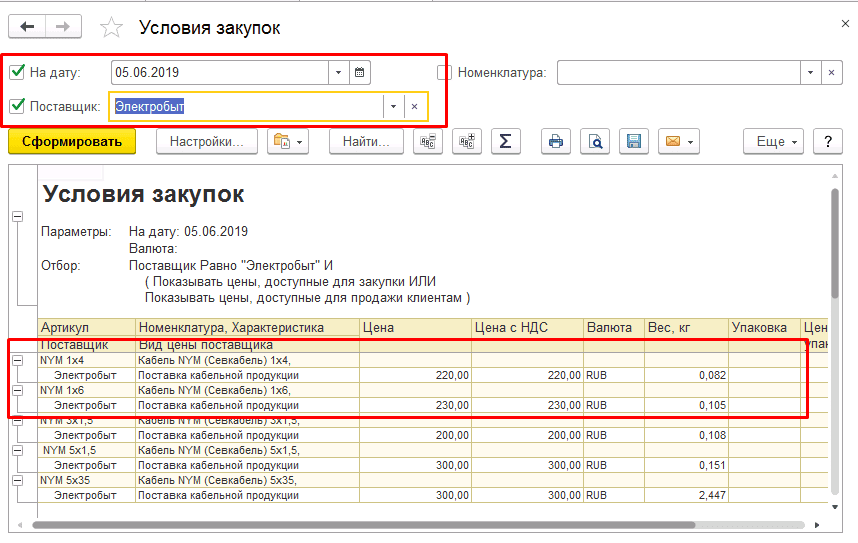The width and height of the screenshot is (858, 543).
Task: Click the back navigation arrow
Action: pos(27,27)
